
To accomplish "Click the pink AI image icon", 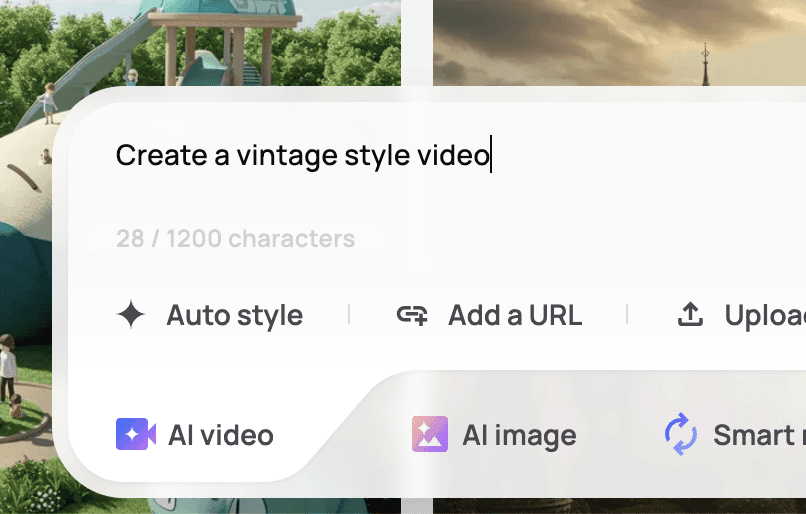I will point(430,434).
